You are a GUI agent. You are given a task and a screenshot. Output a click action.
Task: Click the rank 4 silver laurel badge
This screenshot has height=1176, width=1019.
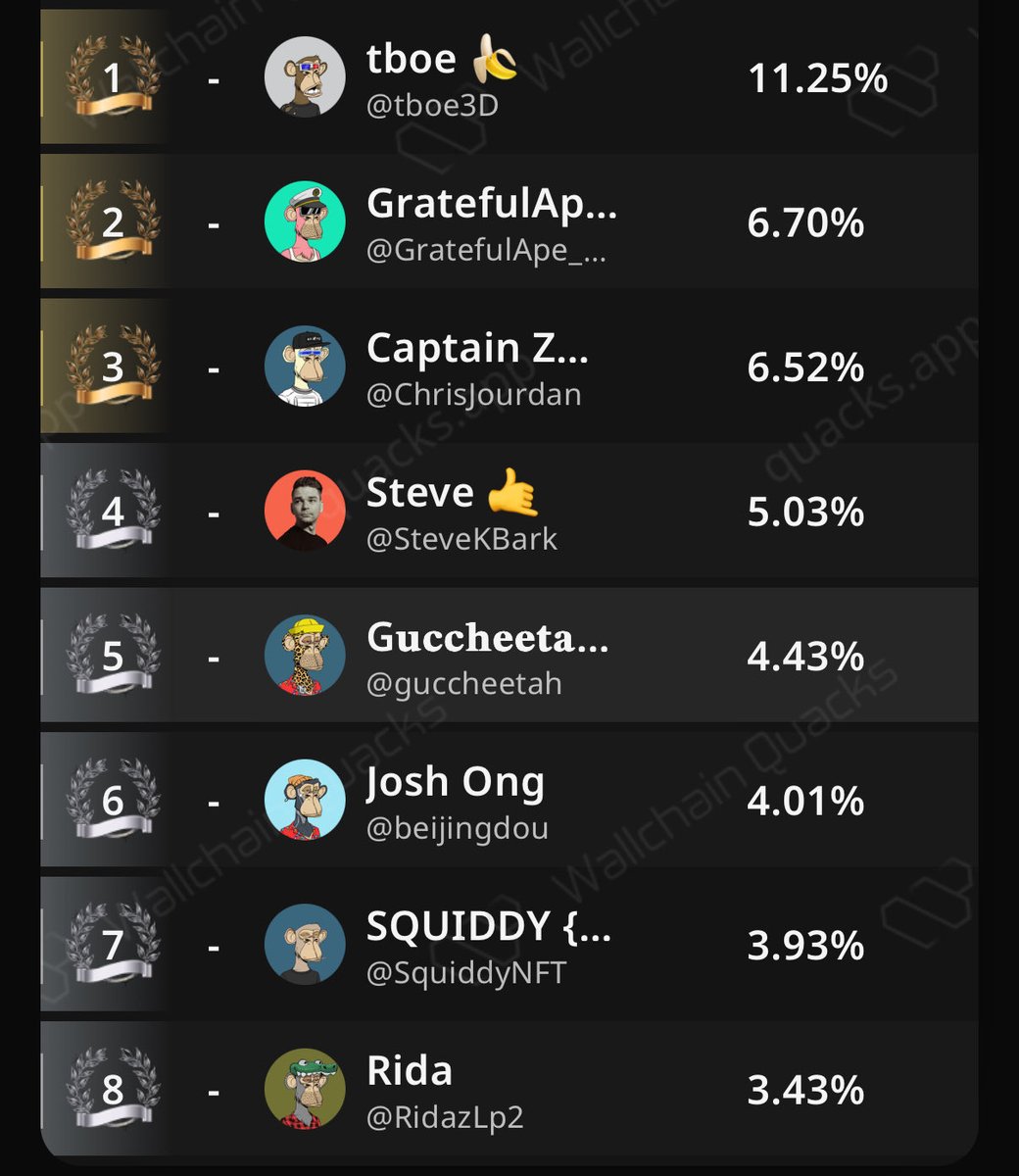113,511
